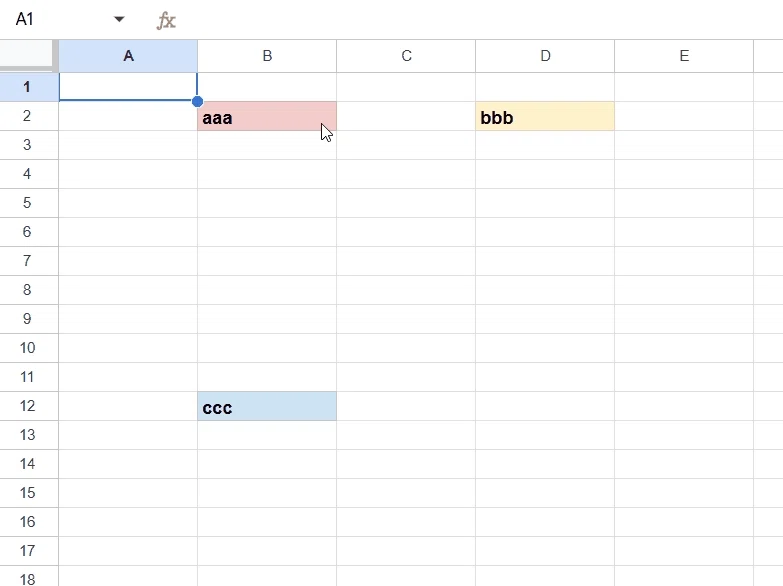Select row 7 header
The height and width of the screenshot is (586, 783).
click(x=28, y=261)
